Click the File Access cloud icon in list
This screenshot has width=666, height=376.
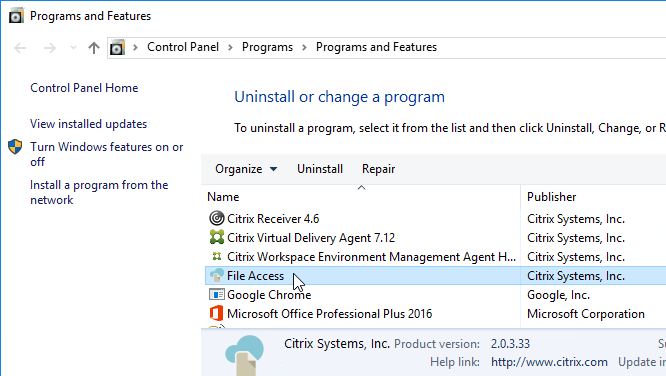217,275
